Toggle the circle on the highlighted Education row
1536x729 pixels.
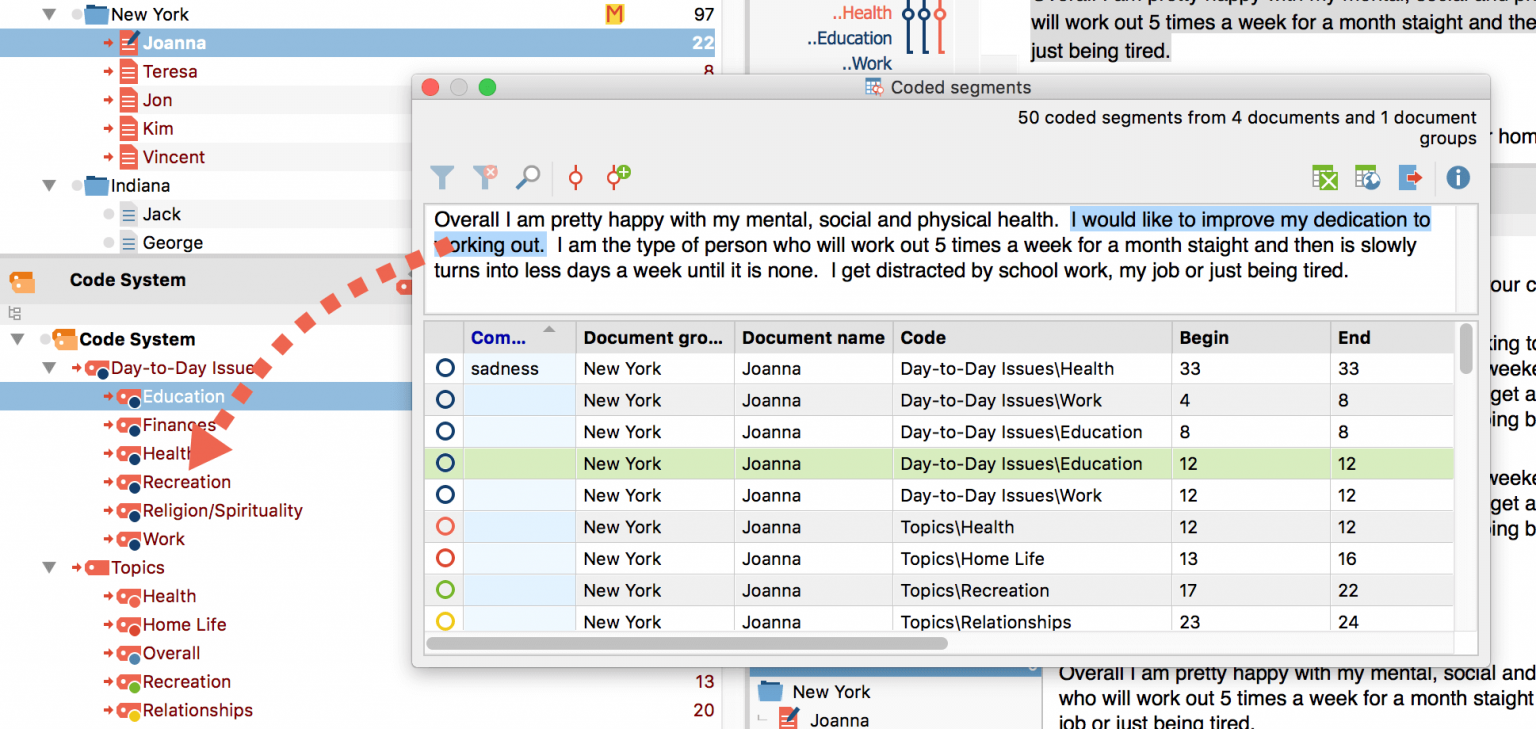point(444,463)
